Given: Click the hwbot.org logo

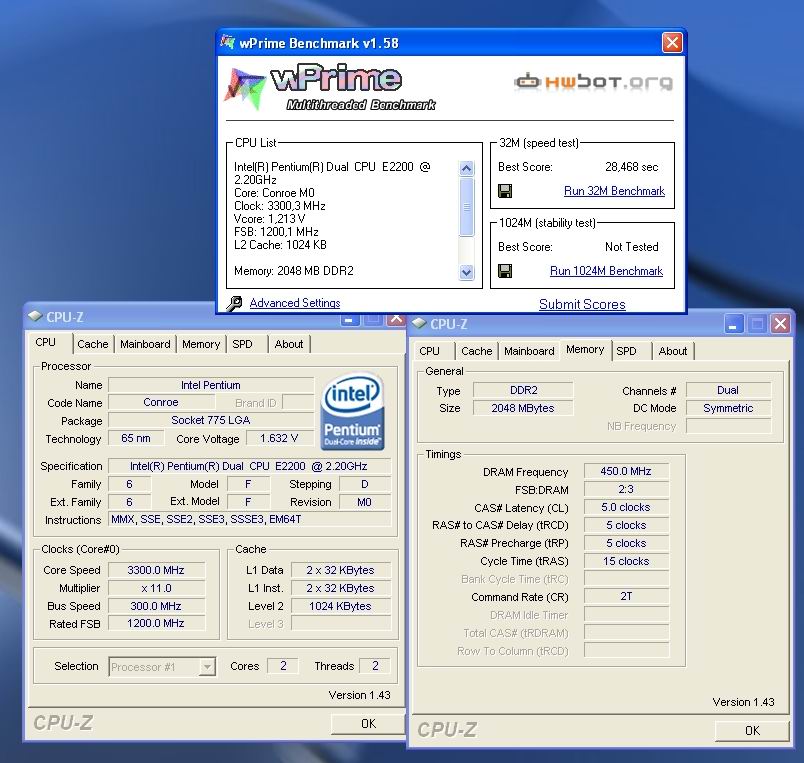Looking at the screenshot, I should (x=593, y=82).
